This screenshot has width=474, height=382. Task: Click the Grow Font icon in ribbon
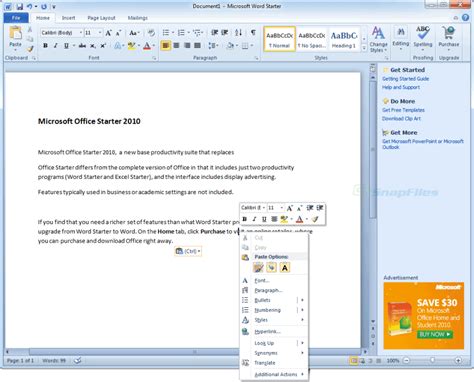108,33
